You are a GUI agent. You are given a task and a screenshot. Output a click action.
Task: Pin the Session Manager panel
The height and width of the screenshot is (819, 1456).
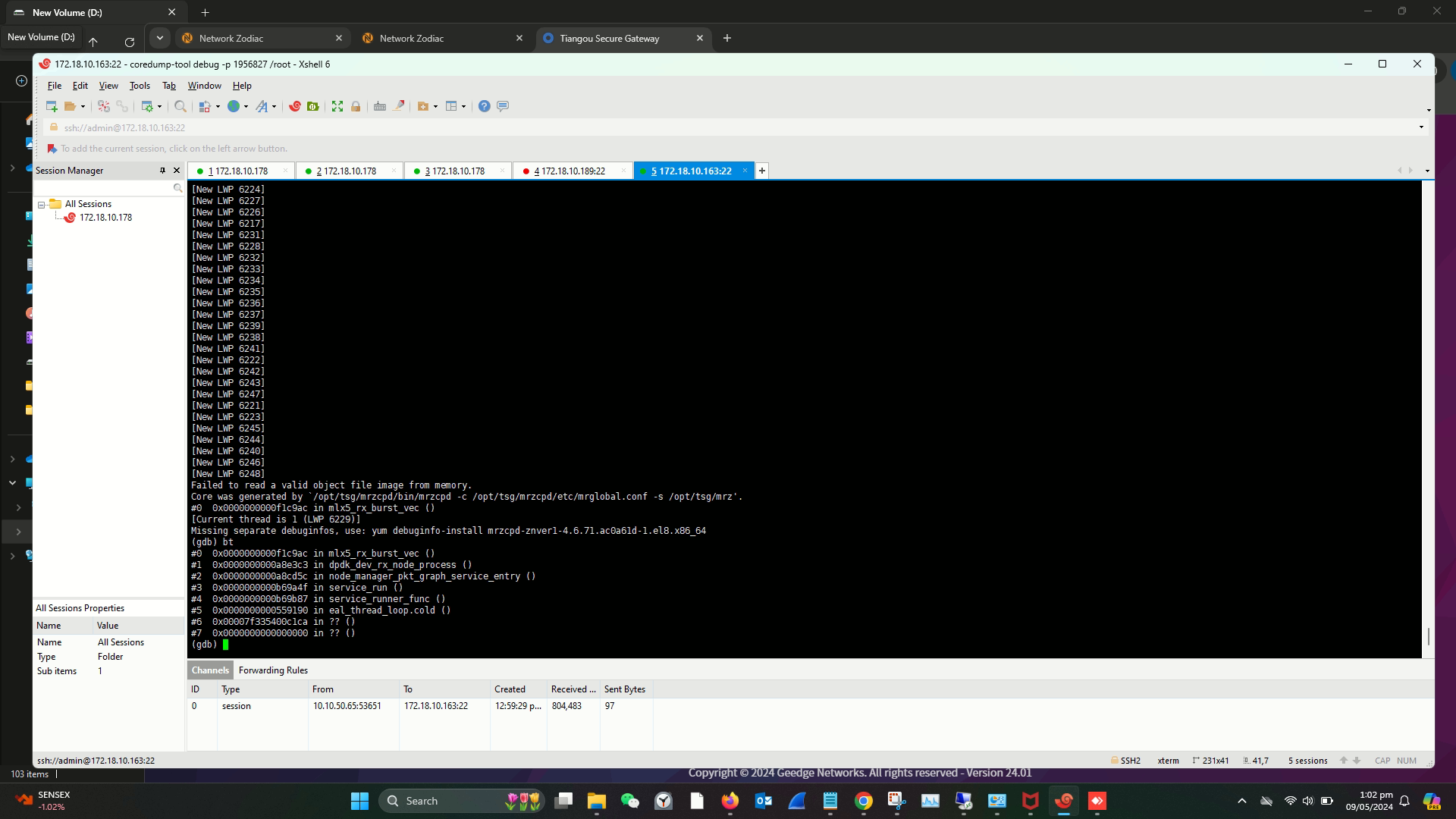tap(162, 171)
